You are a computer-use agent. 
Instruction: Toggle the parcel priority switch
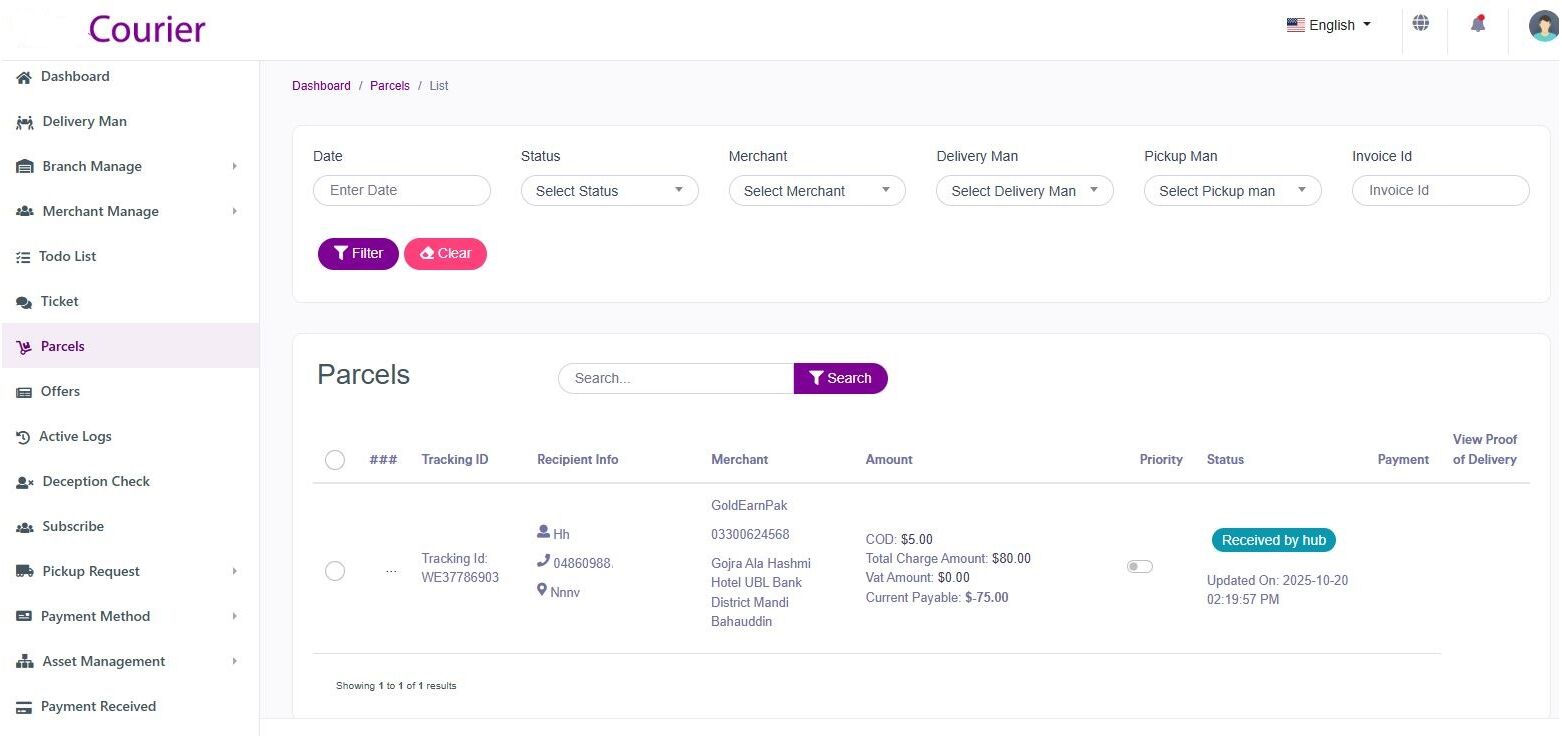click(x=1139, y=567)
